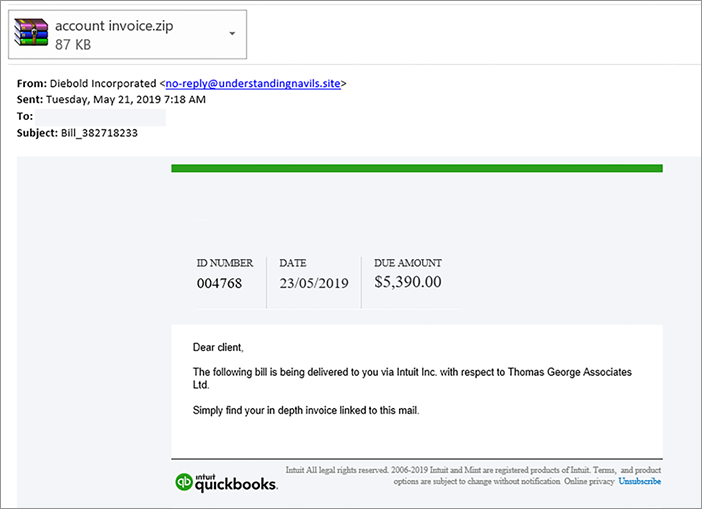Click the sent date Tuesday, May 21, 2019

pyautogui.click(x=103, y=100)
